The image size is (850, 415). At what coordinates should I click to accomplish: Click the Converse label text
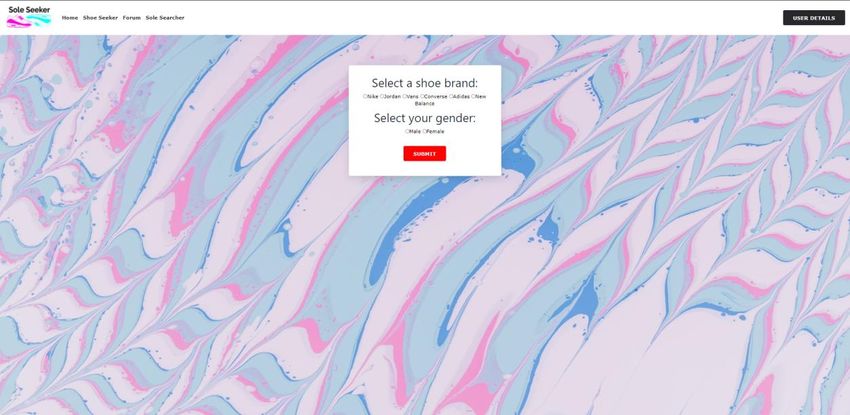coord(436,96)
